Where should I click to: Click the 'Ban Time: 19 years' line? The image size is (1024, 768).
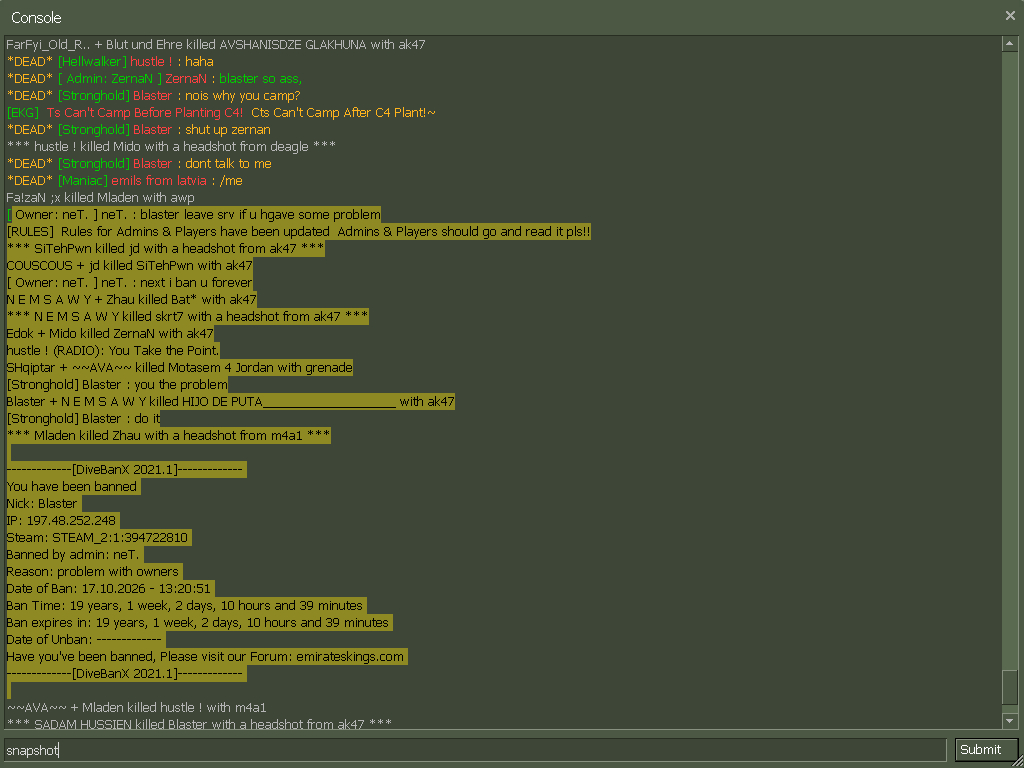click(186, 605)
